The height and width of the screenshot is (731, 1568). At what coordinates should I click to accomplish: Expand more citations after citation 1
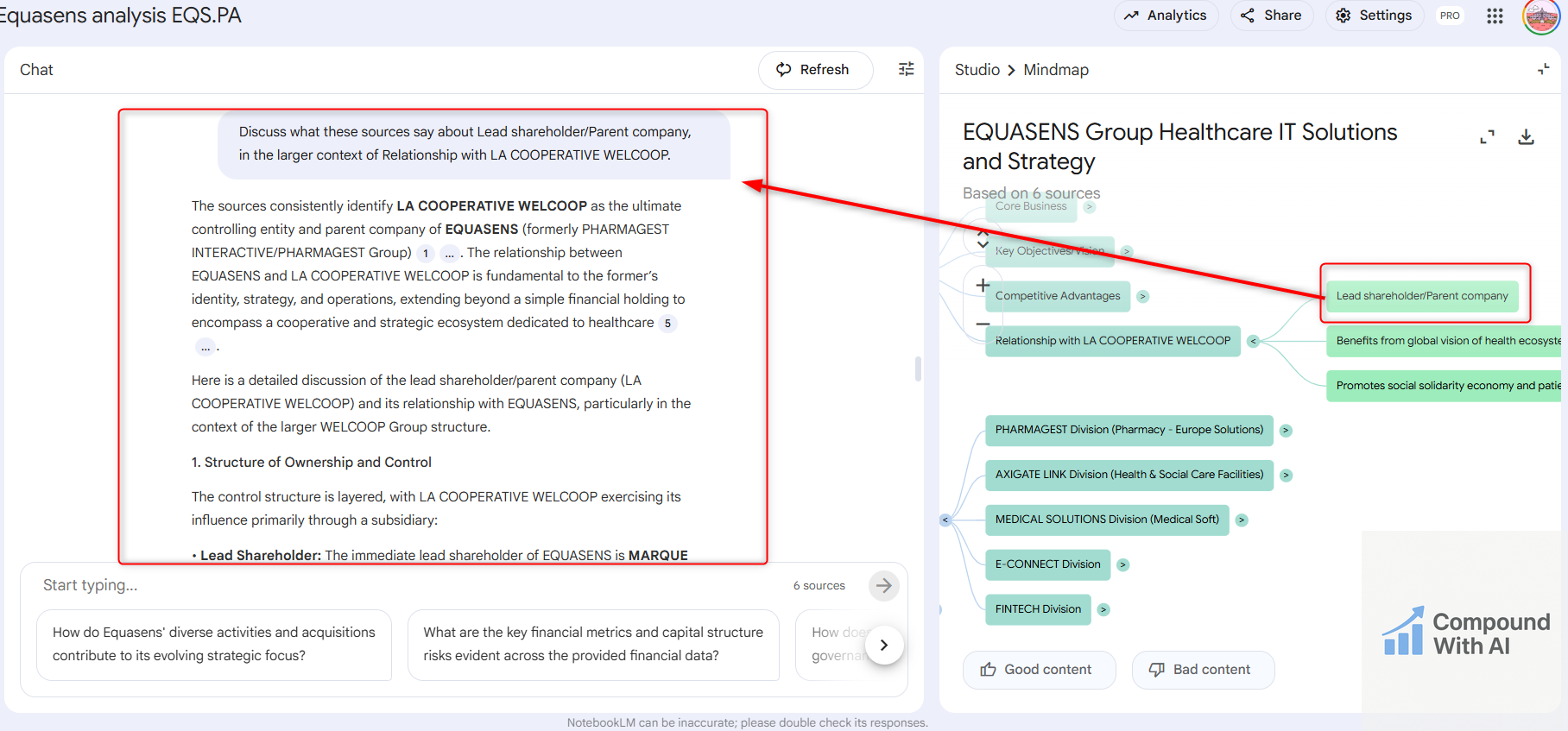449,254
